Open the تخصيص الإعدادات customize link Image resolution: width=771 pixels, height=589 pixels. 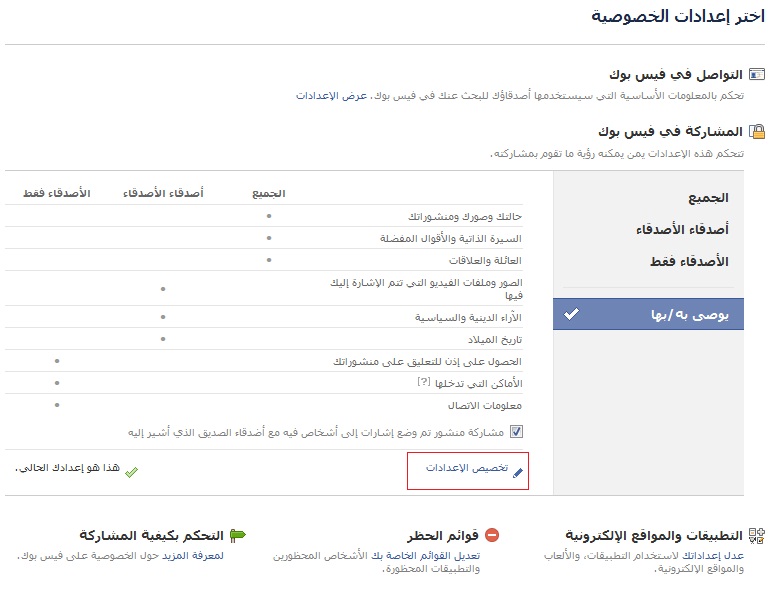pyautogui.click(x=467, y=468)
